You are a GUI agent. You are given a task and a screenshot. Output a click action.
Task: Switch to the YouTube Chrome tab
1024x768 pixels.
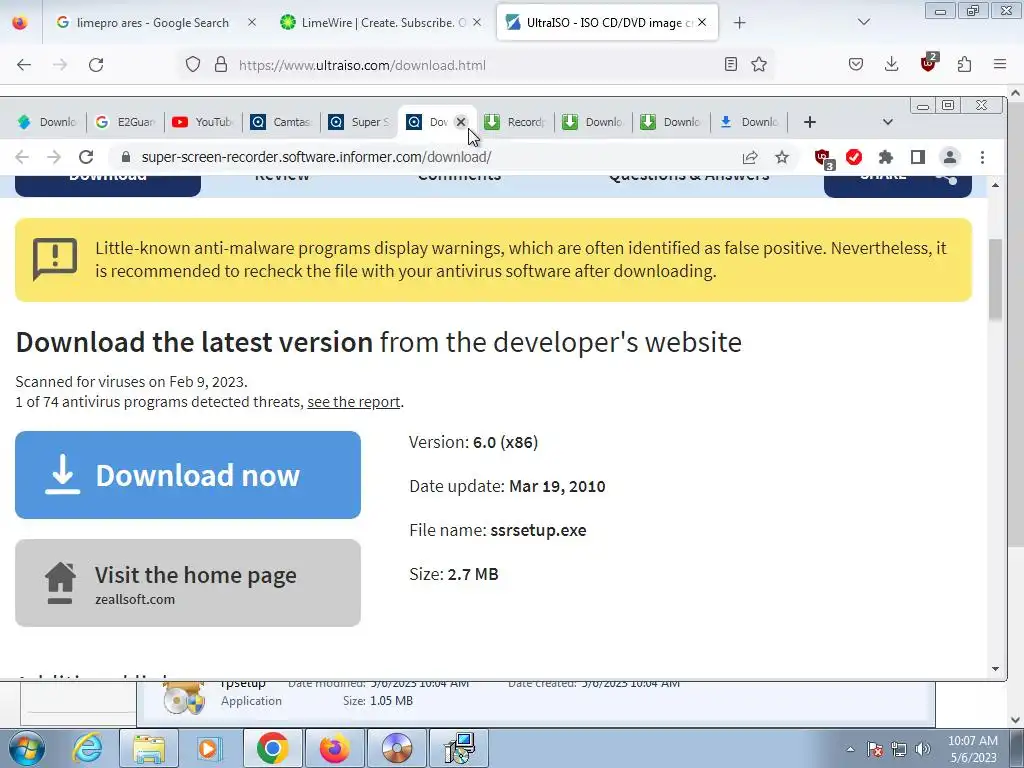point(202,122)
